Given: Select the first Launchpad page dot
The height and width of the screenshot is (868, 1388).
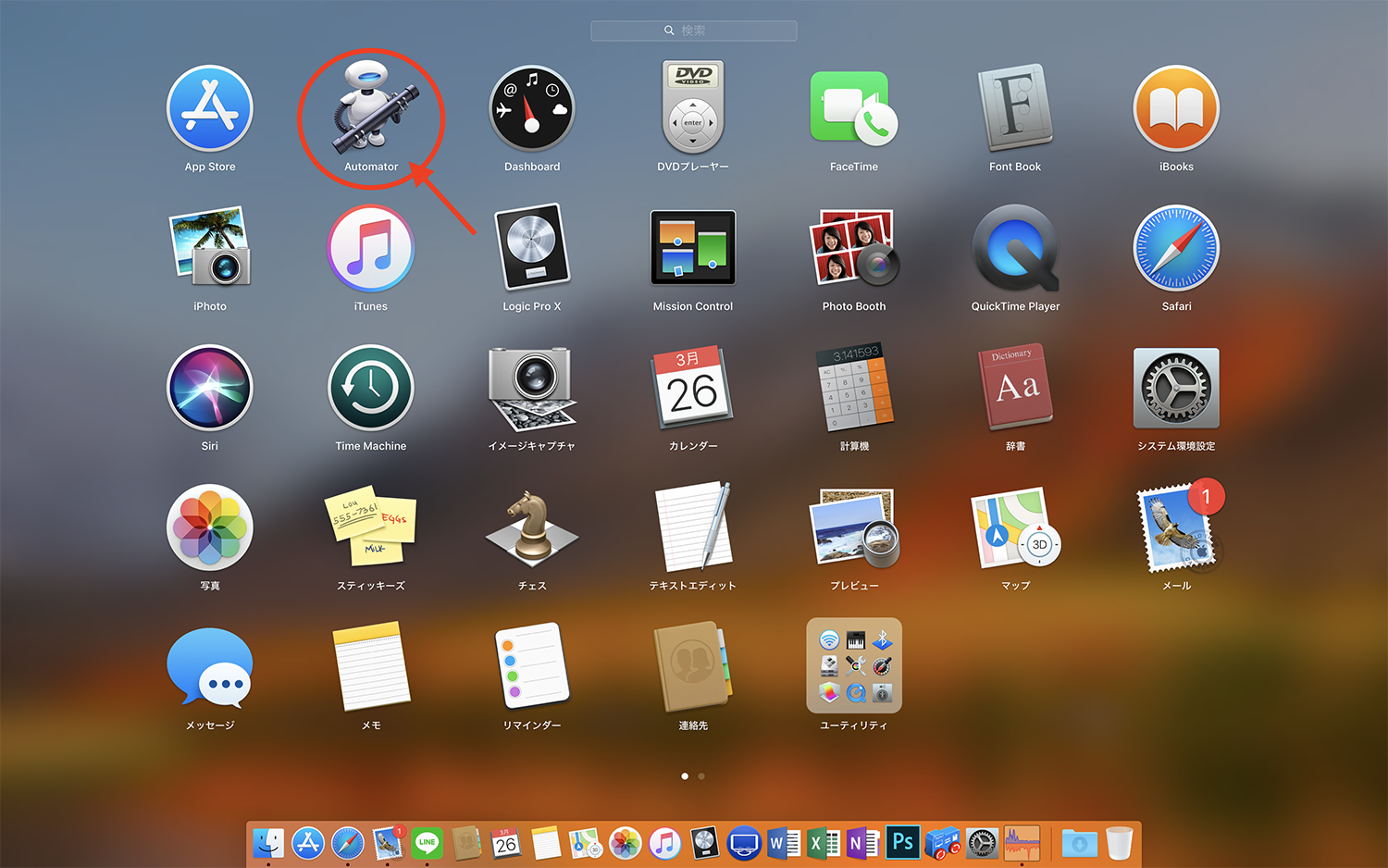Looking at the screenshot, I should [685, 776].
